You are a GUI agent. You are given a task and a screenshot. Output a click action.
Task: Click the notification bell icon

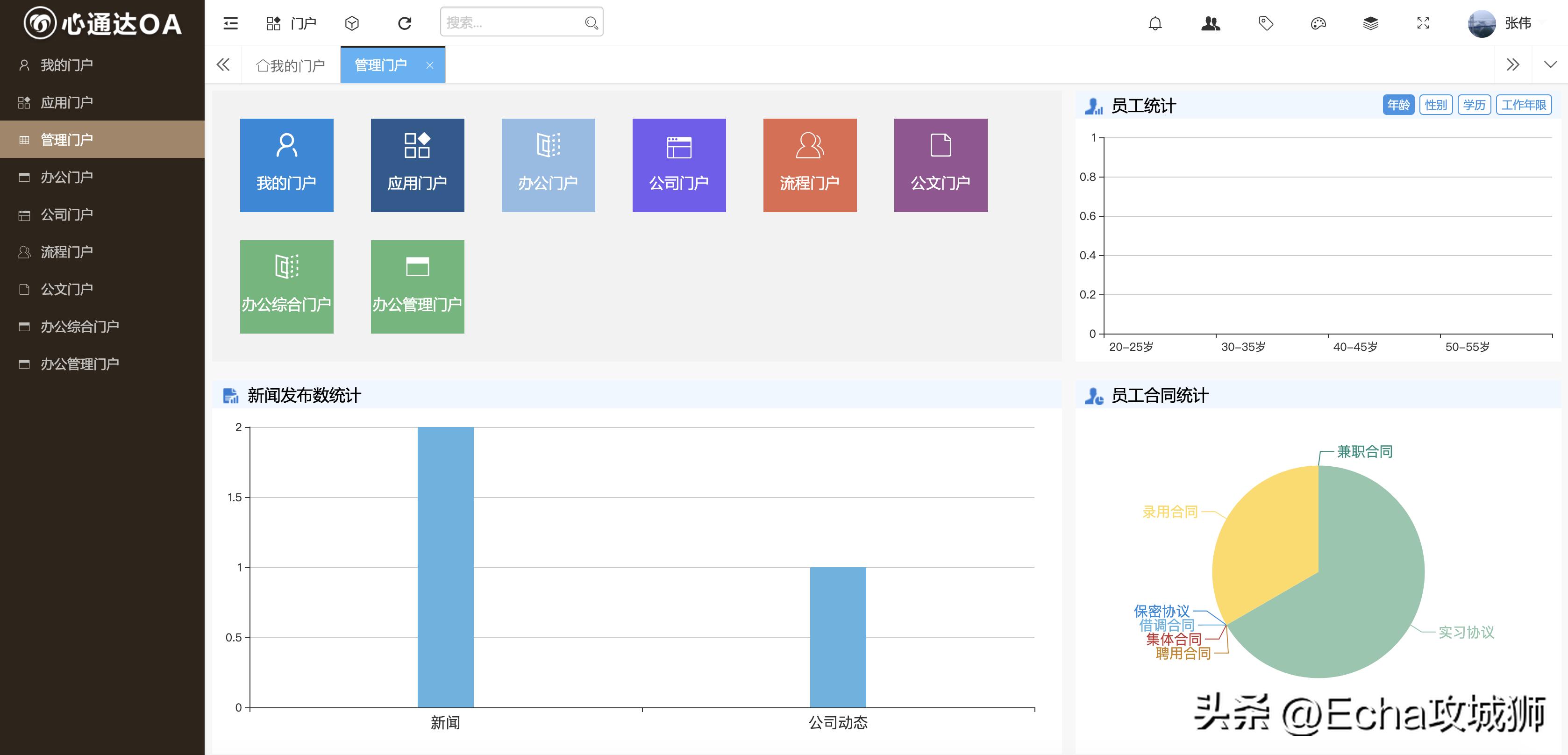[1155, 23]
